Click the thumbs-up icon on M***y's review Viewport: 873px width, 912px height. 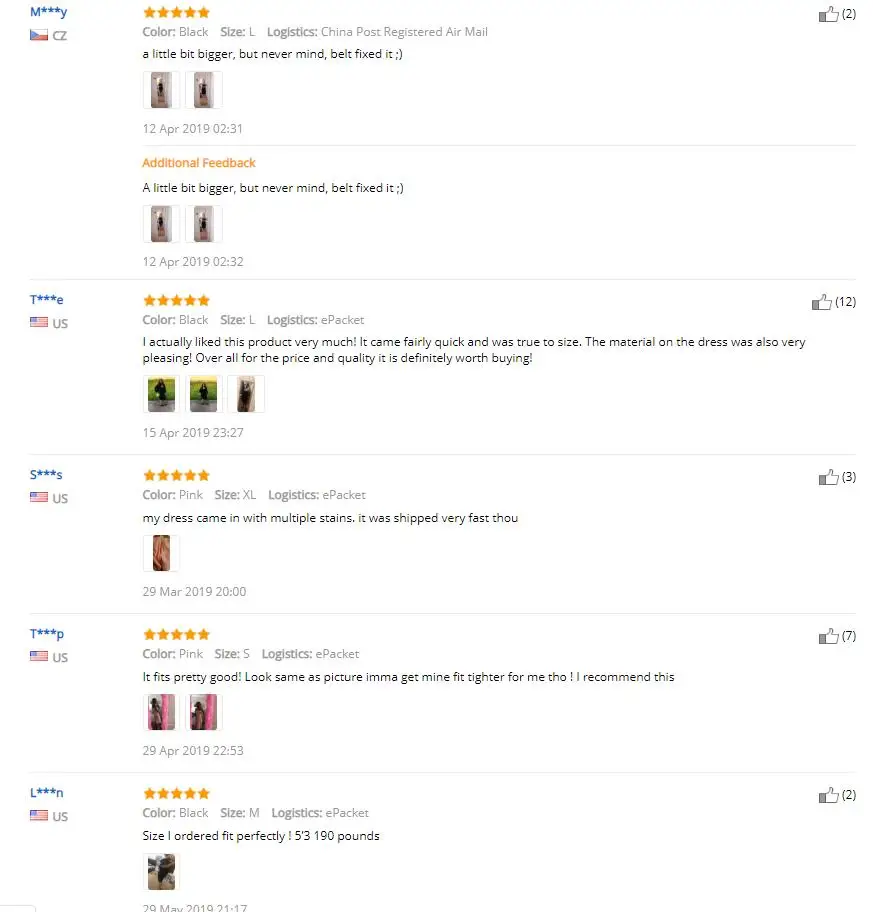[828, 14]
